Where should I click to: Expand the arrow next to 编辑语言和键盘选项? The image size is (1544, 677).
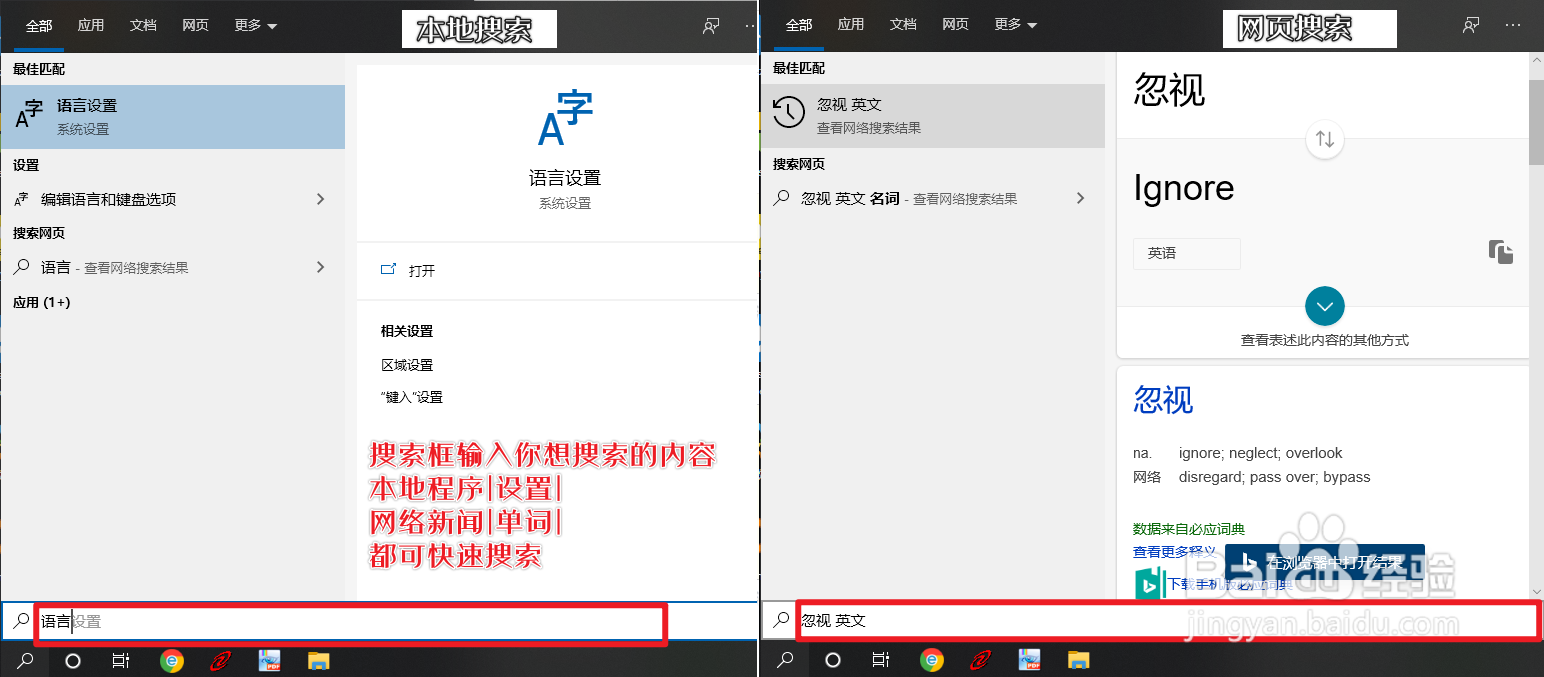click(x=321, y=199)
